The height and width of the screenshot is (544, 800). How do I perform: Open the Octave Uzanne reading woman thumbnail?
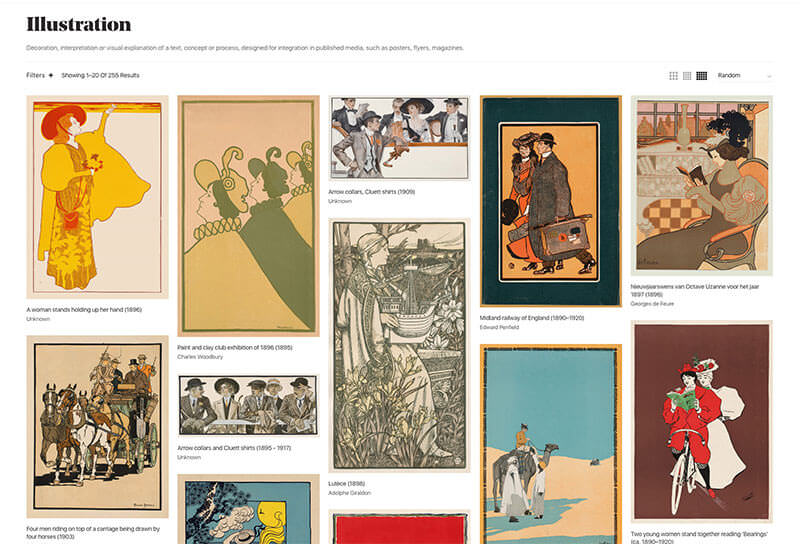(702, 185)
